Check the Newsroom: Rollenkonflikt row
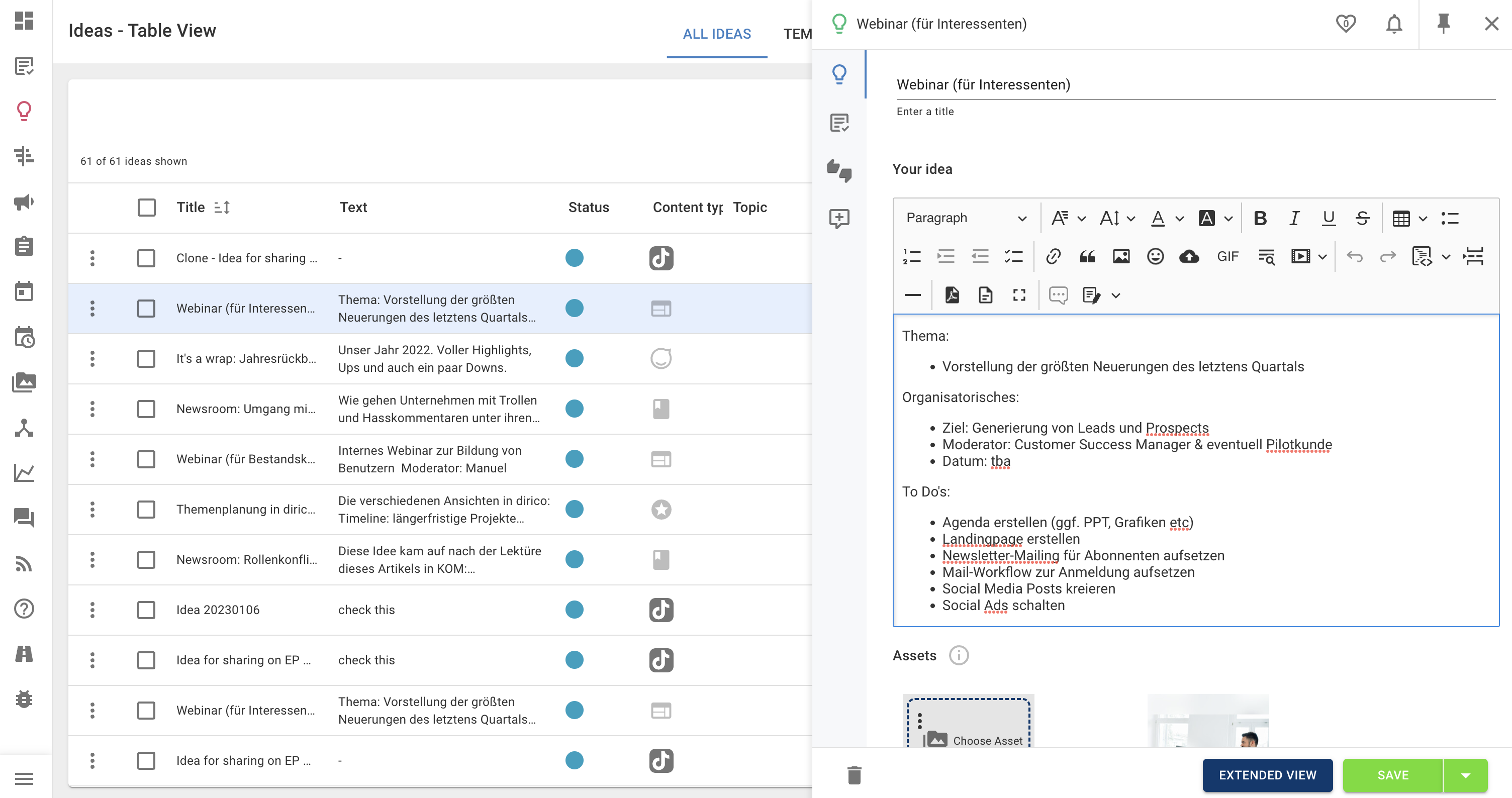This screenshot has width=1512, height=798. [x=146, y=560]
